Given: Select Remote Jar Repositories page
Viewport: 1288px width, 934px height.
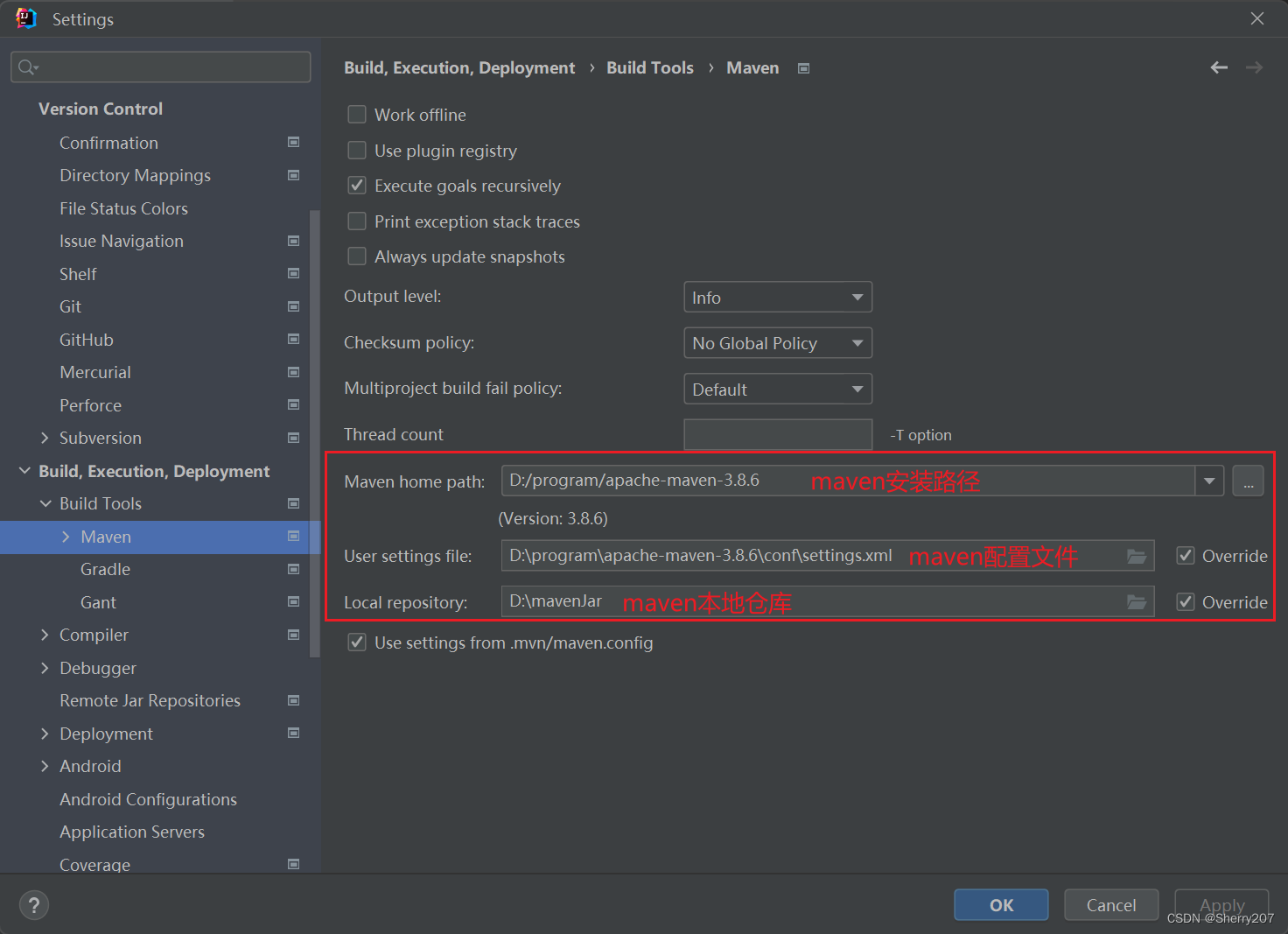Looking at the screenshot, I should [x=150, y=700].
